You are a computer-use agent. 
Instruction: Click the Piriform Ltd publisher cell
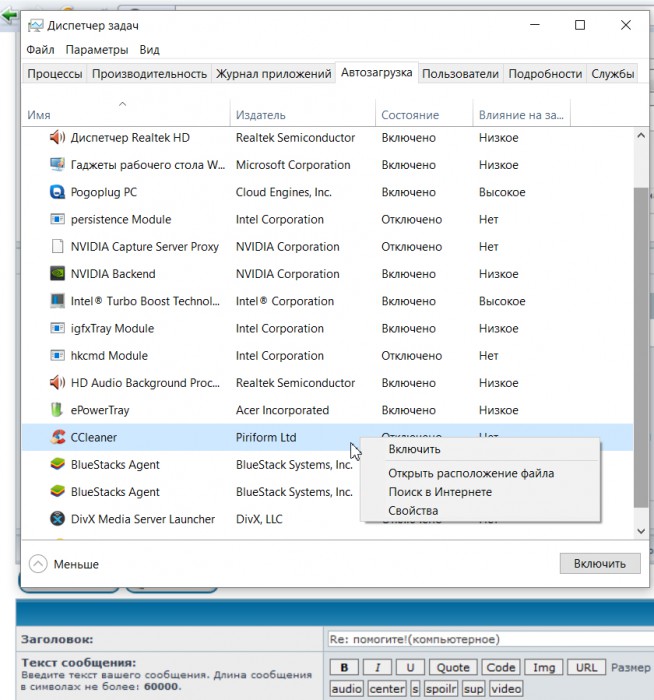266,437
